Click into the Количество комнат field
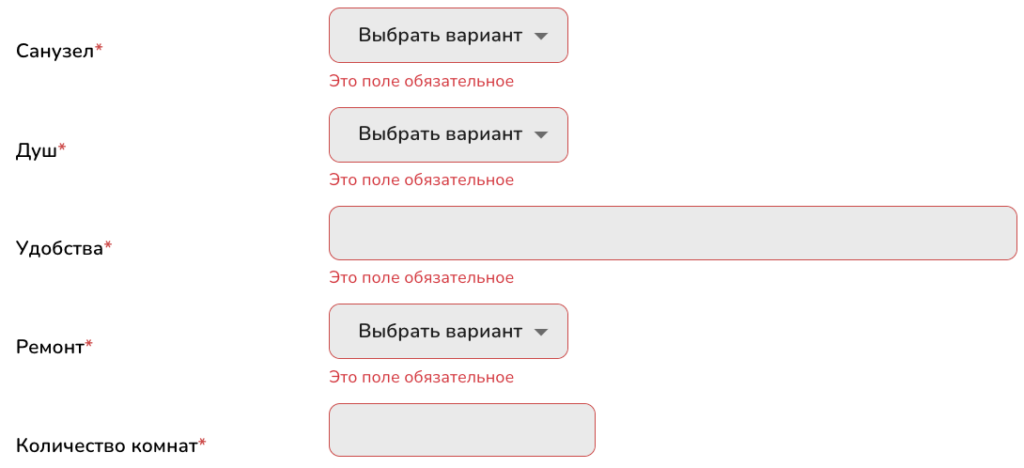Image resolution: width=1024 pixels, height=468 pixels. (x=461, y=430)
